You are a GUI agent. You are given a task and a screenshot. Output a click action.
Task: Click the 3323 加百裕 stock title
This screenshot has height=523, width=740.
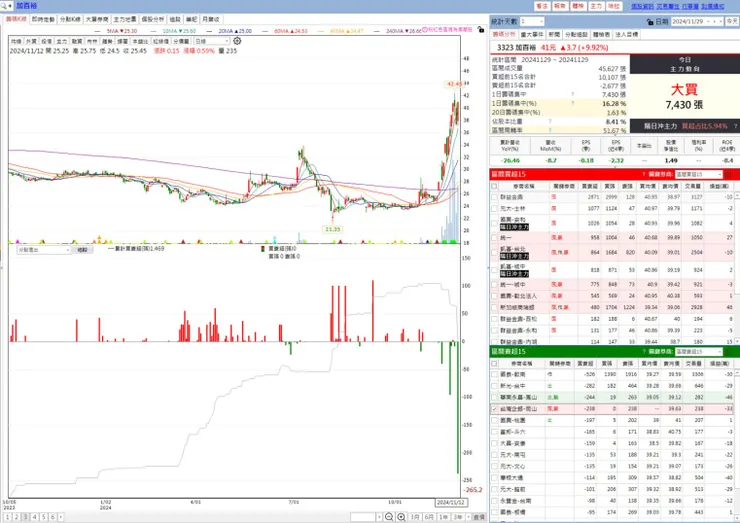516,48
